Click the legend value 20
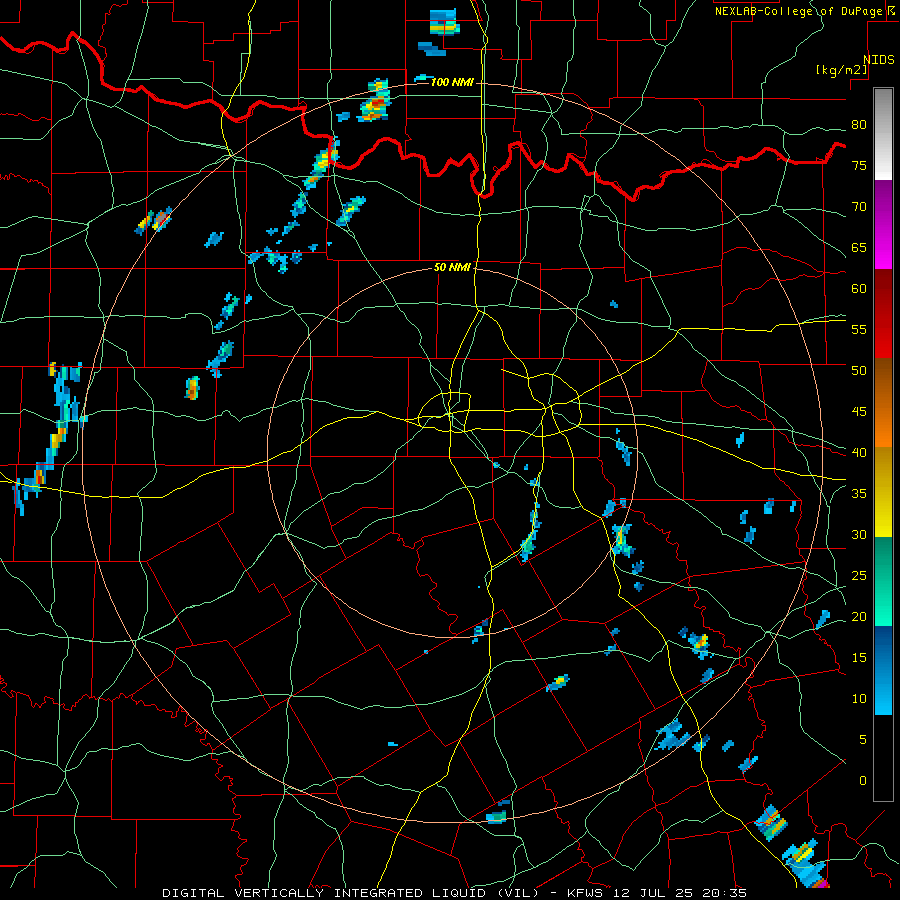The height and width of the screenshot is (900, 900). (x=859, y=616)
